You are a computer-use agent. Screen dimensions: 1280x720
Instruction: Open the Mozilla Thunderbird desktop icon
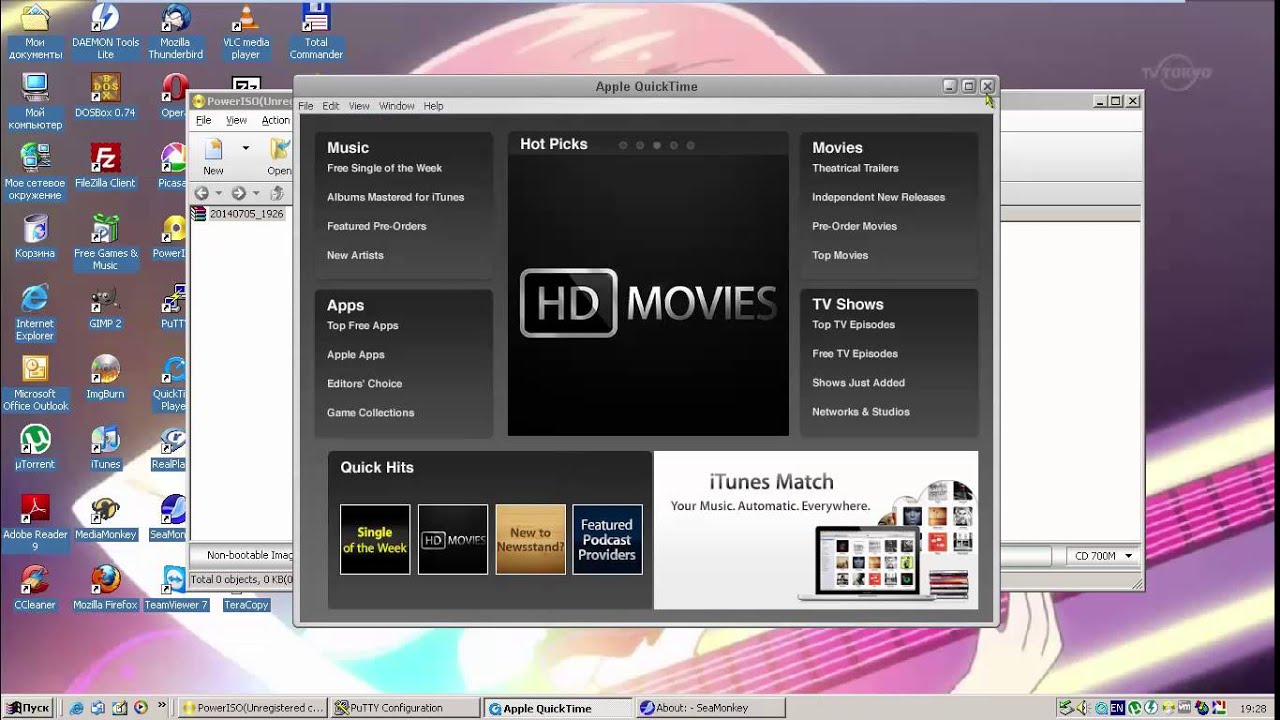[x=175, y=31]
